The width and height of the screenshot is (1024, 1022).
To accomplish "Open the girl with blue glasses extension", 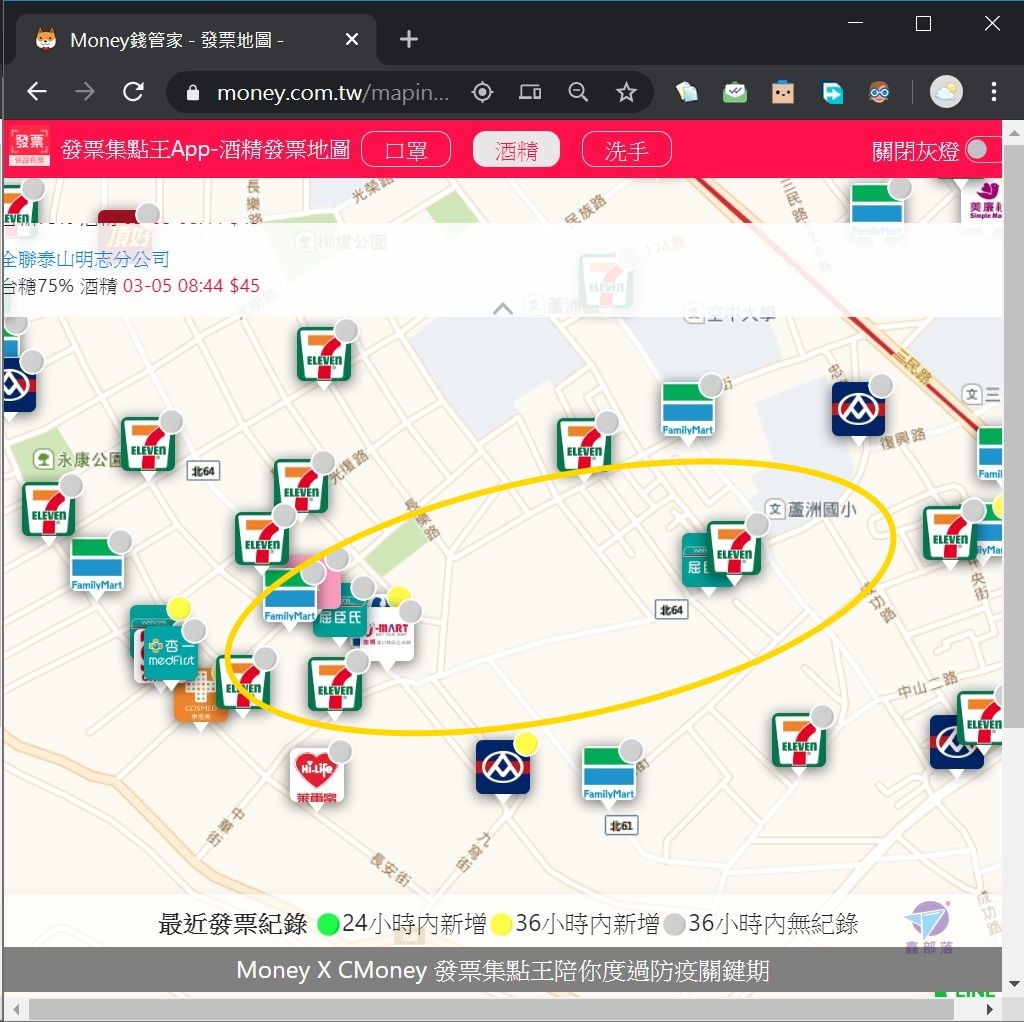I will click(879, 92).
